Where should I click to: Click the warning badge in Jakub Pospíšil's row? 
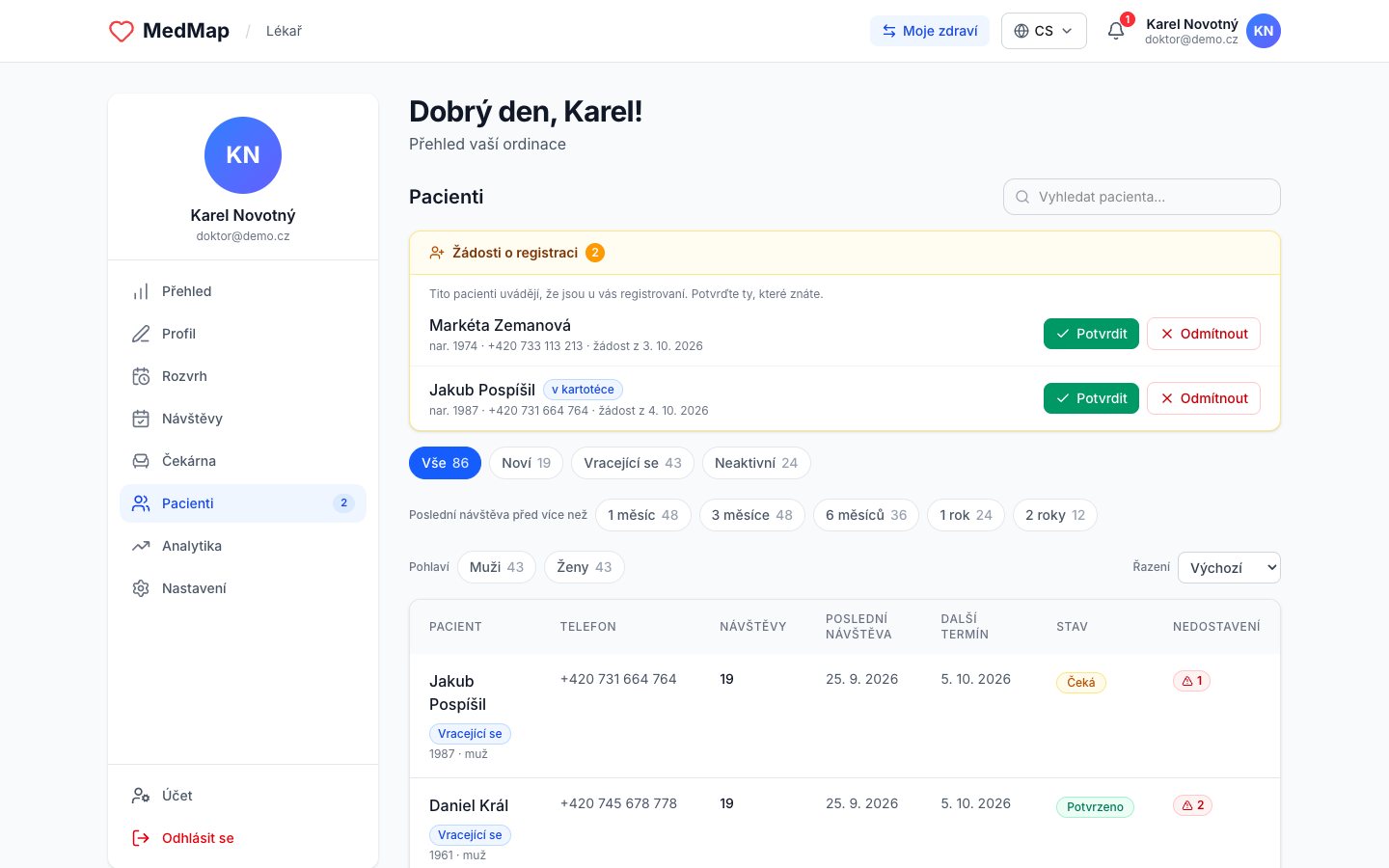coord(1192,681)
